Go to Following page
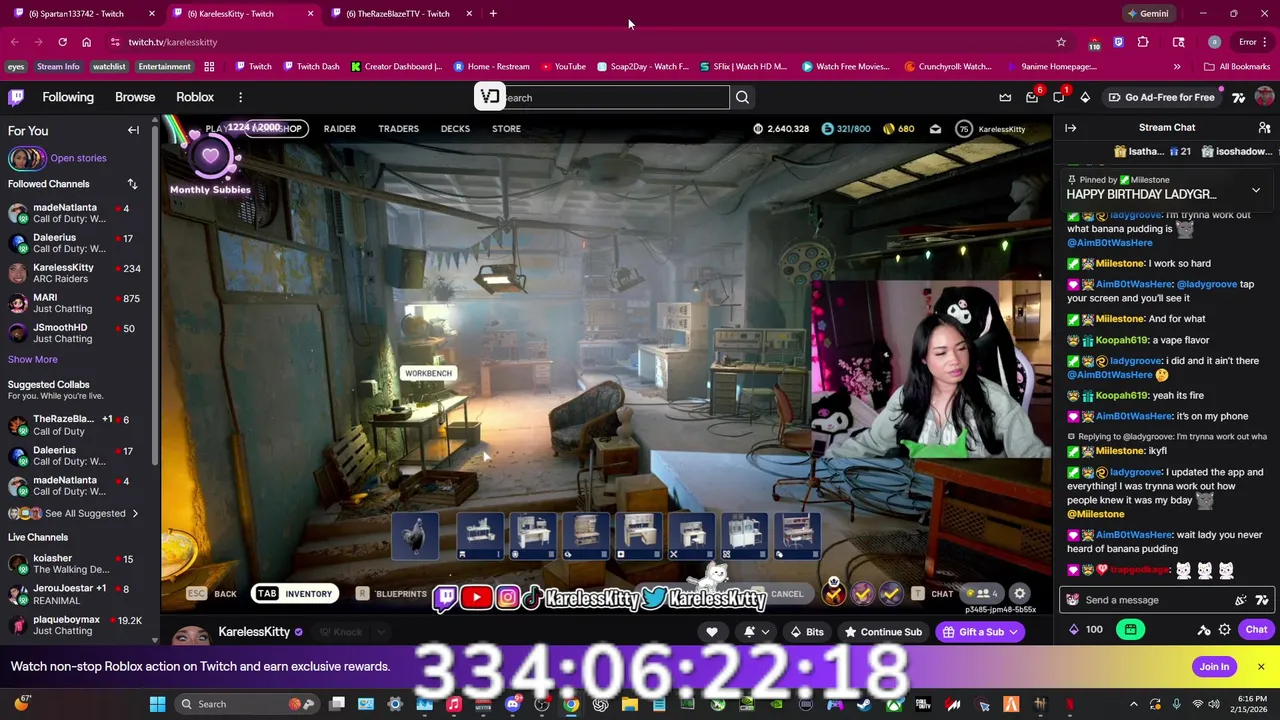 [68, 97]
